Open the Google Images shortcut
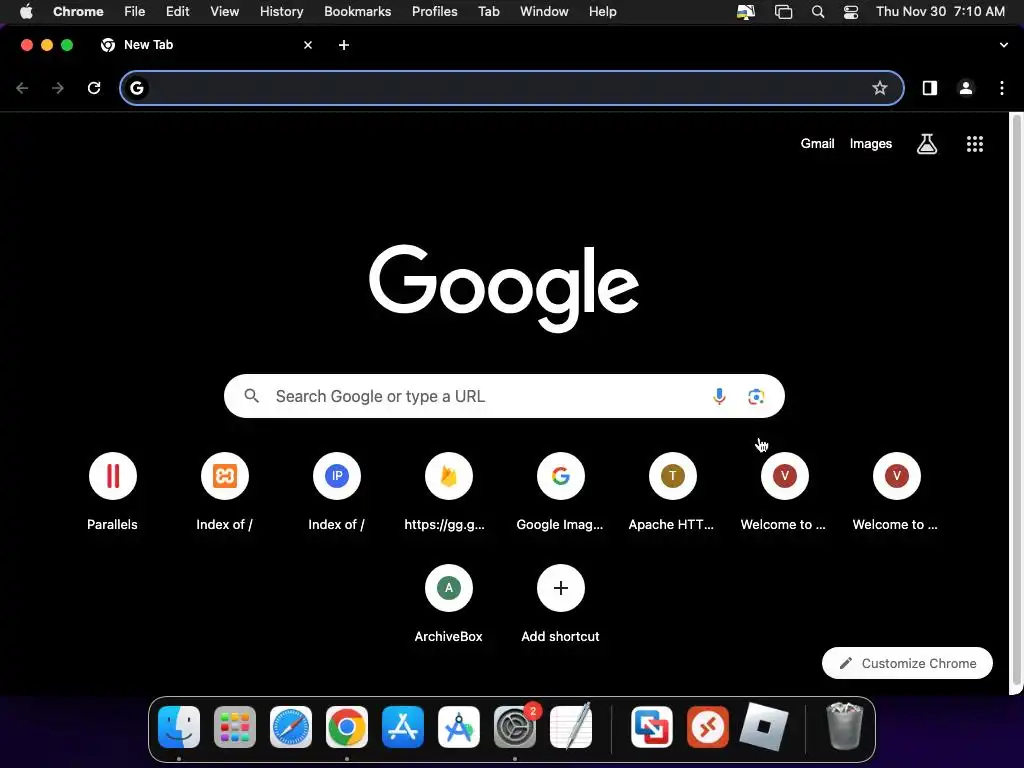Screen dimensions: 1024x768 560,492
